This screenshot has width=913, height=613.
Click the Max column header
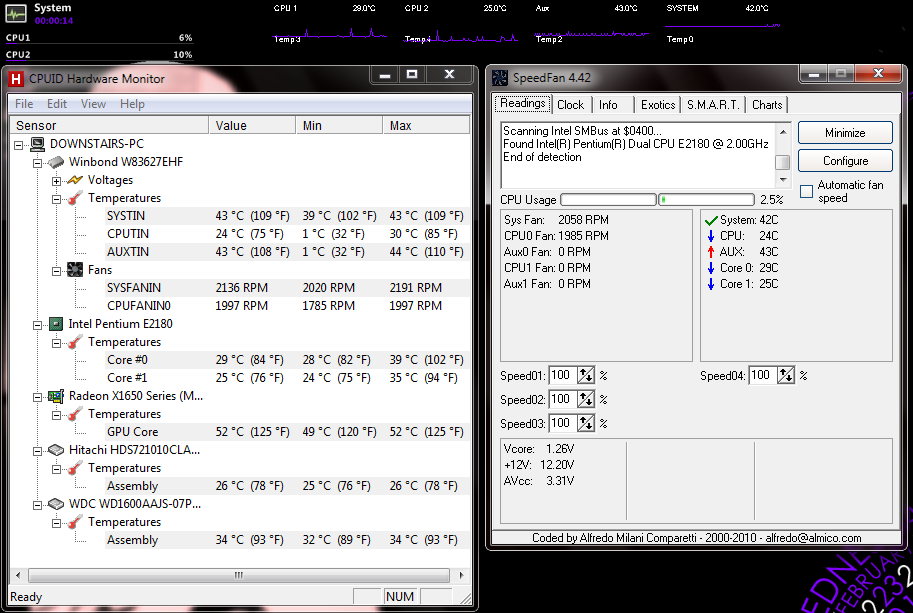(x=426, y=125)
